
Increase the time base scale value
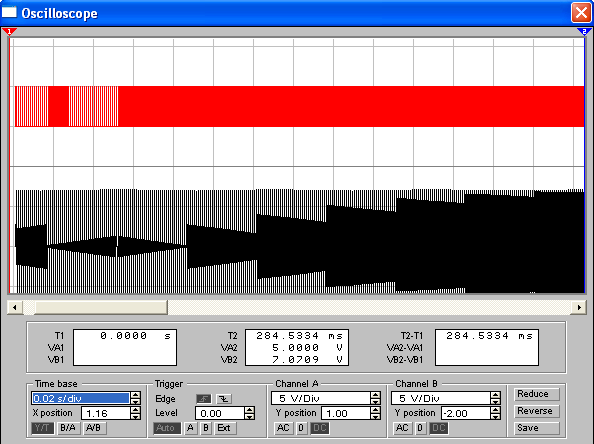(x=135, y=395)
